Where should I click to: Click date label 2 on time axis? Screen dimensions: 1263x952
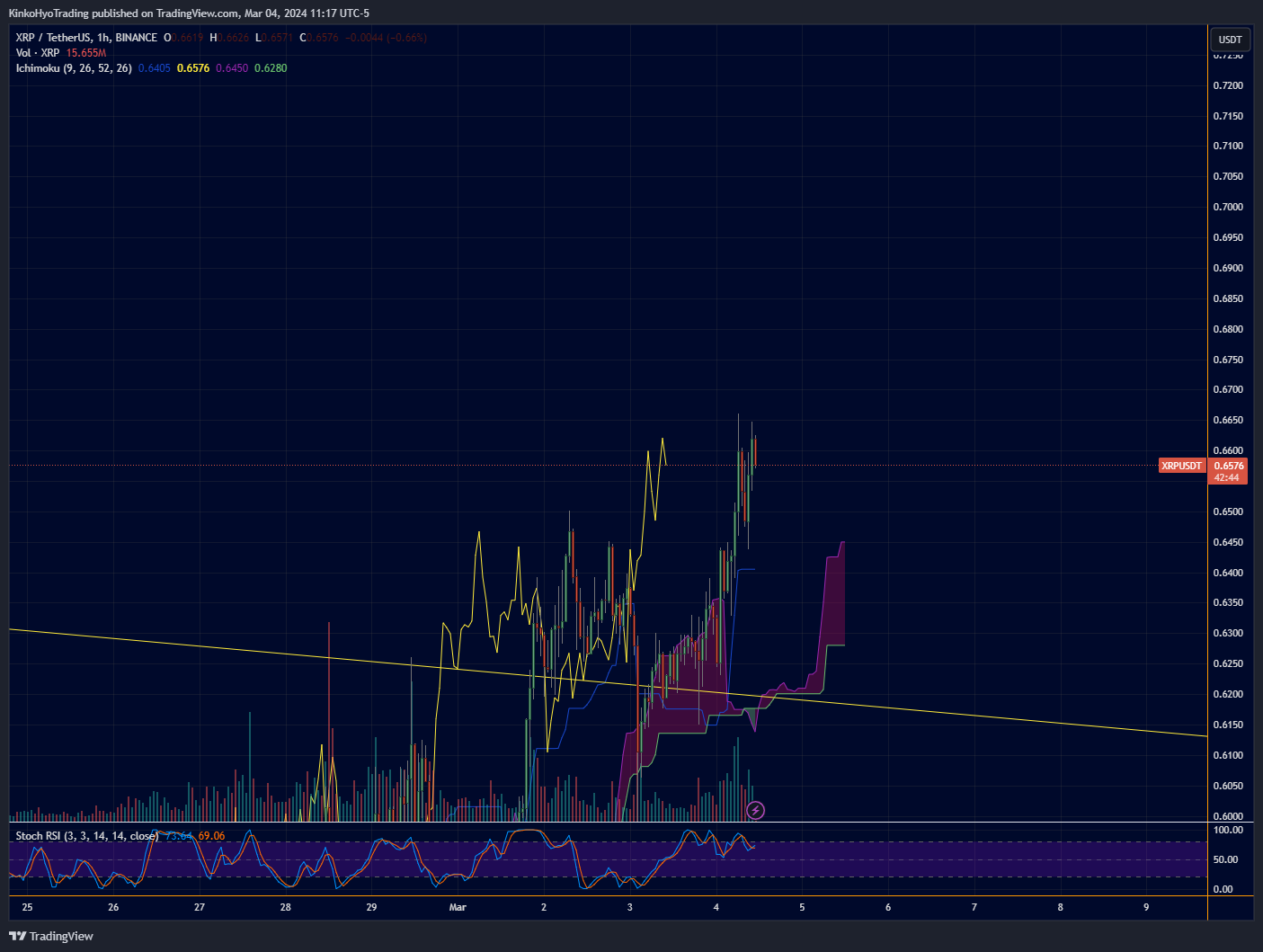[544, 907]
